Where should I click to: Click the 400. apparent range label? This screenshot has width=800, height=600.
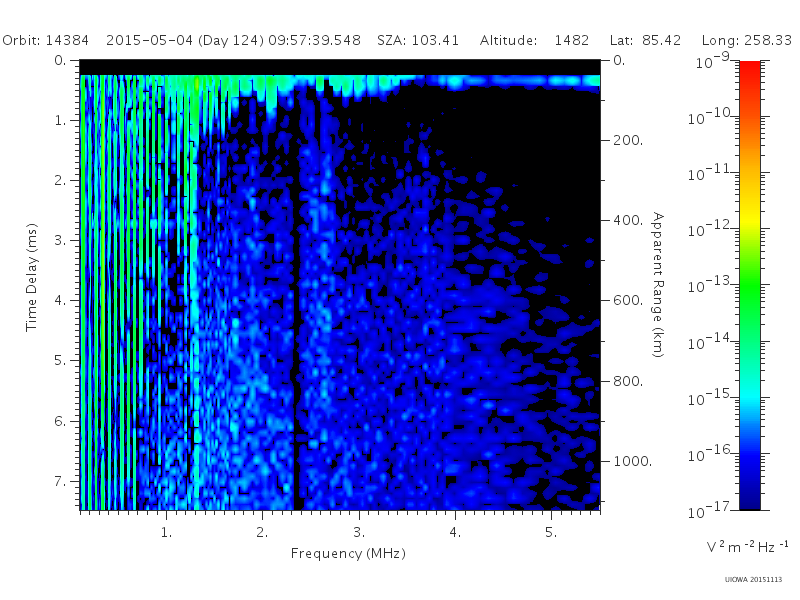[x=628, y=220]
